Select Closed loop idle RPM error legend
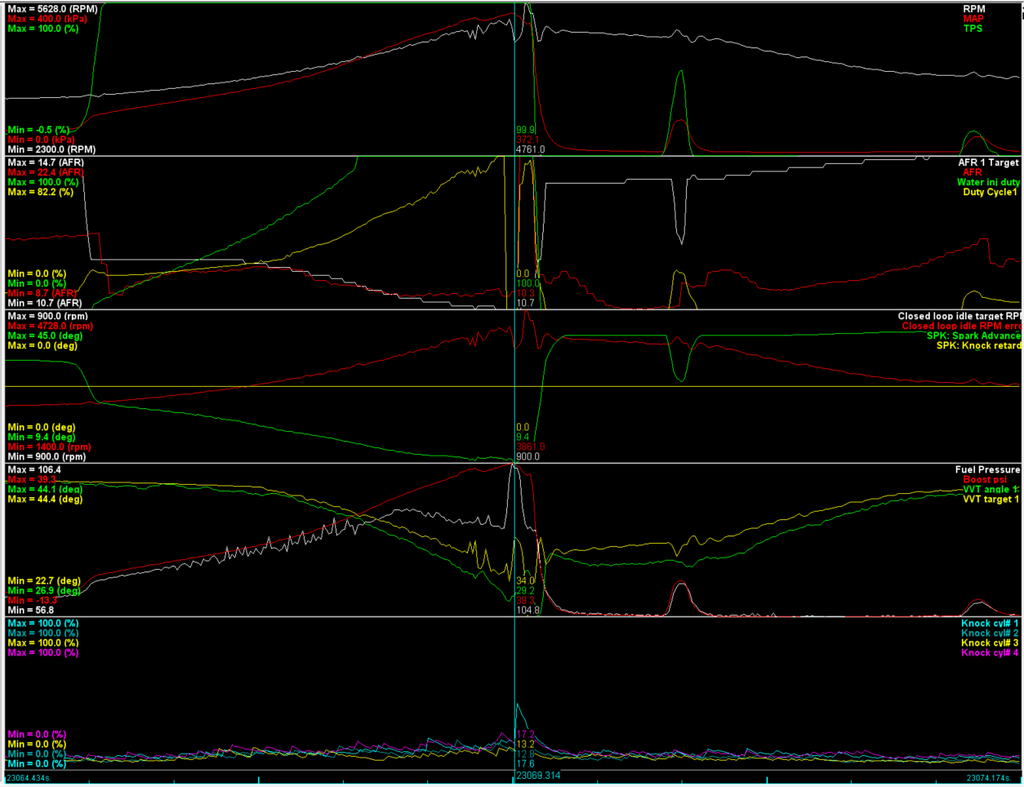The image size is (1024, 787). (x=961, y=326)
